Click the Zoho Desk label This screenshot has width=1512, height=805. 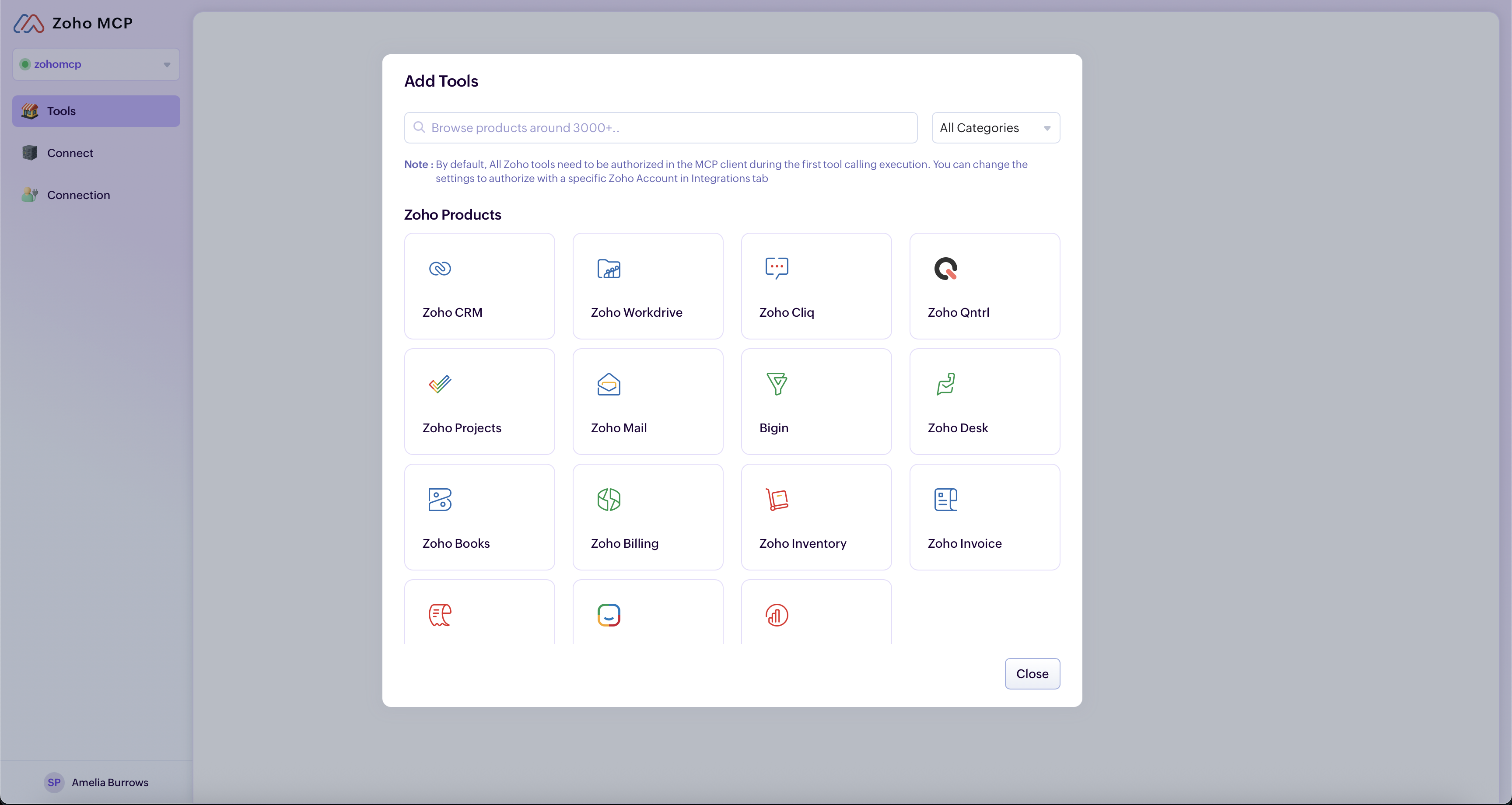click(958, 428)
